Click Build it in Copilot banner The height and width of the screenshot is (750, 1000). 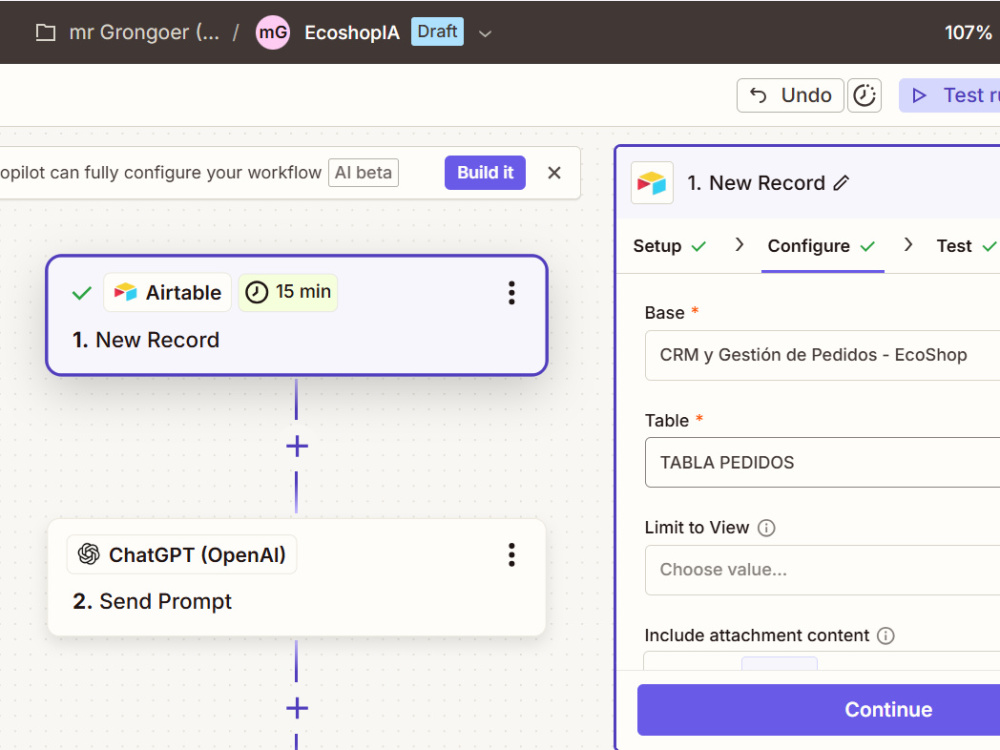[x=485, y=173]
